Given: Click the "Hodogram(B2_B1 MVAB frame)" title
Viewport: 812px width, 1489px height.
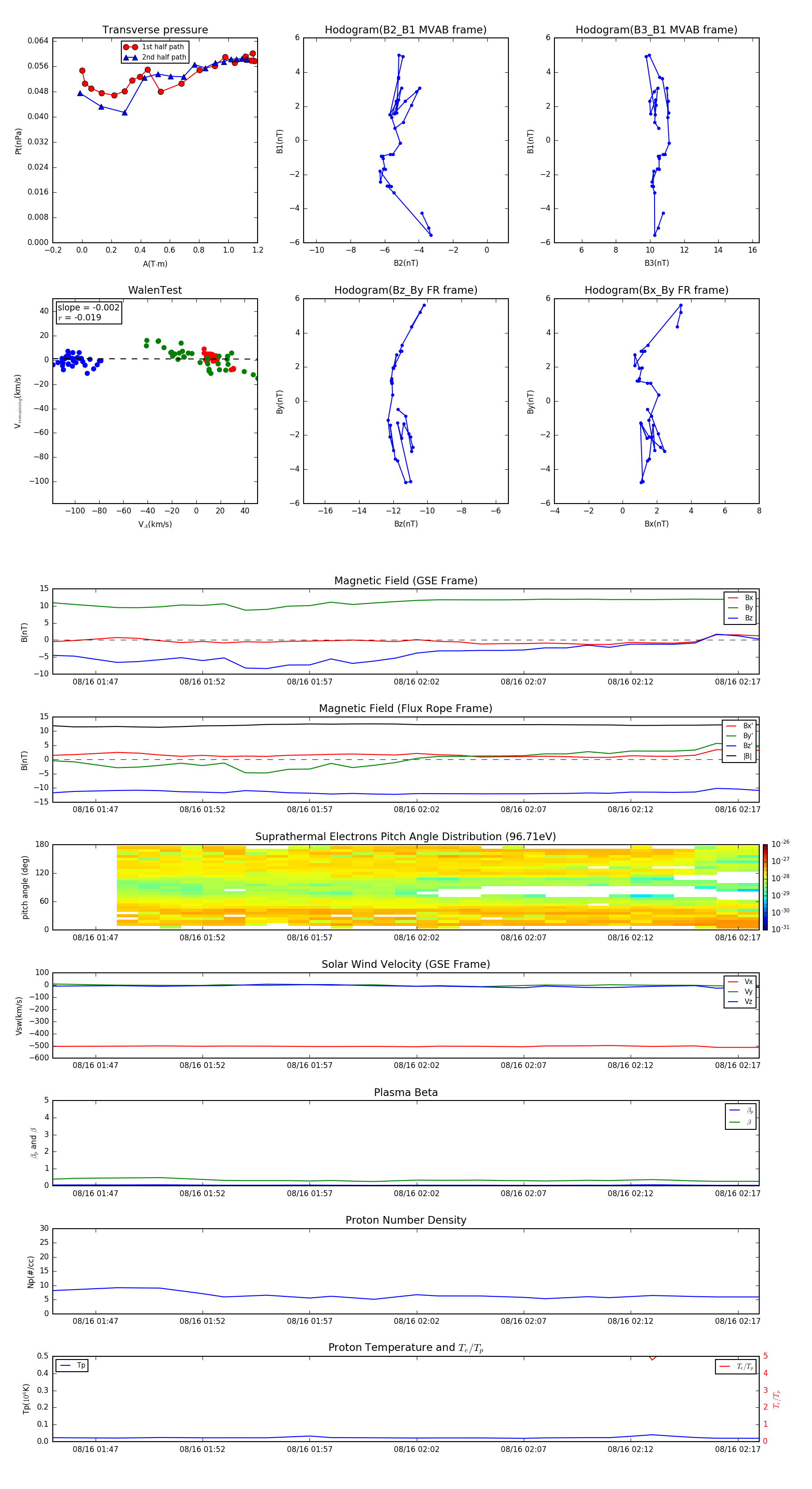Looking at the screenshot, I should (406, 30).
